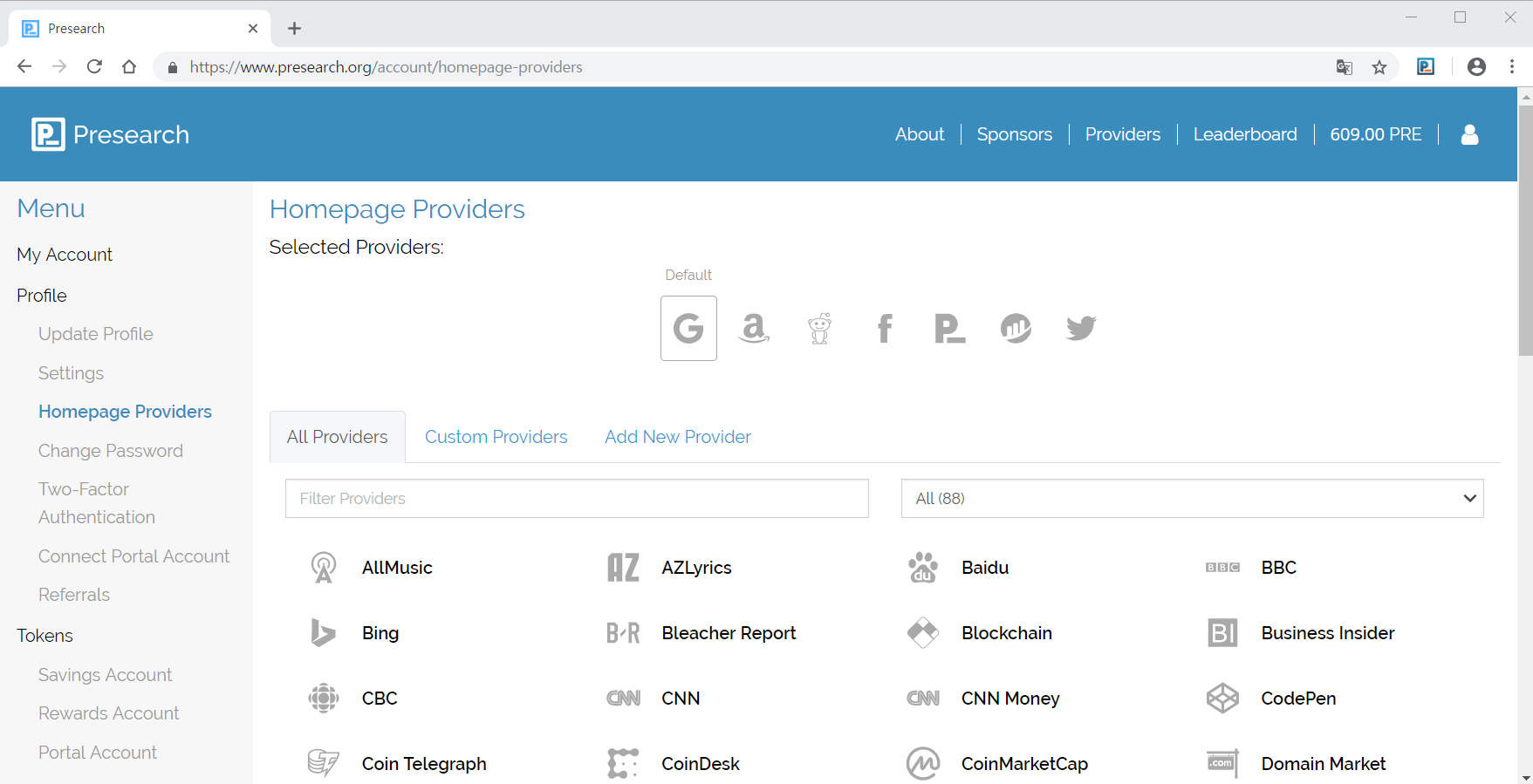The image size is (1533, 784).
Task: Click the CNN logo icon
Action: tap(623, 699)
